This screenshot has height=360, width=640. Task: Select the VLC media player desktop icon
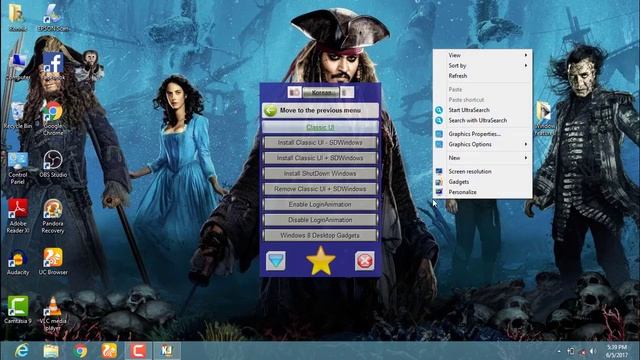pyautogui.click(x=53, y=313)
